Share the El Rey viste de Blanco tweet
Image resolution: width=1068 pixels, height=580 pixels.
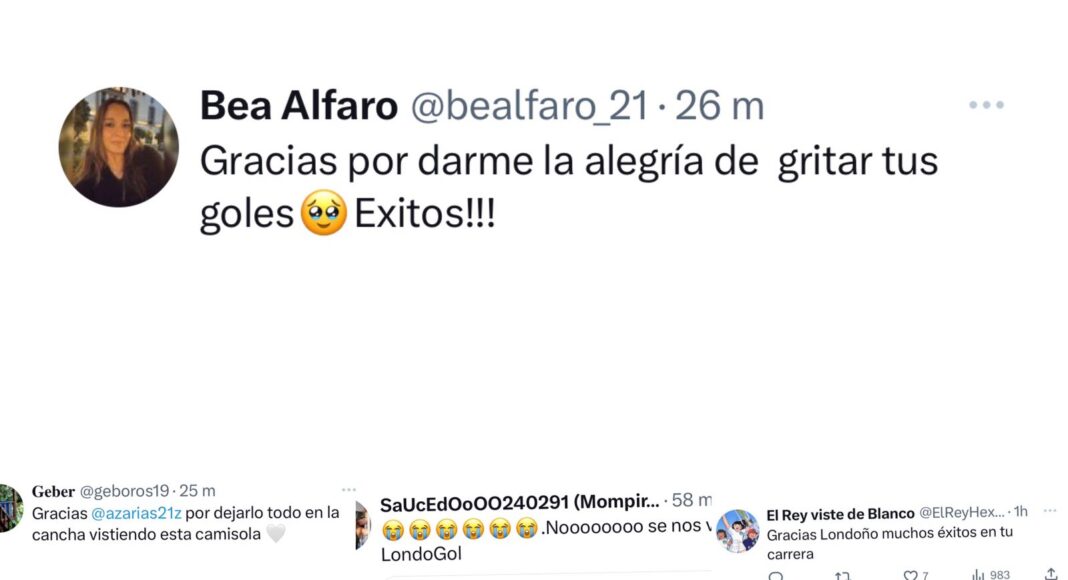pyautogui.click(x=1051, y=575)
